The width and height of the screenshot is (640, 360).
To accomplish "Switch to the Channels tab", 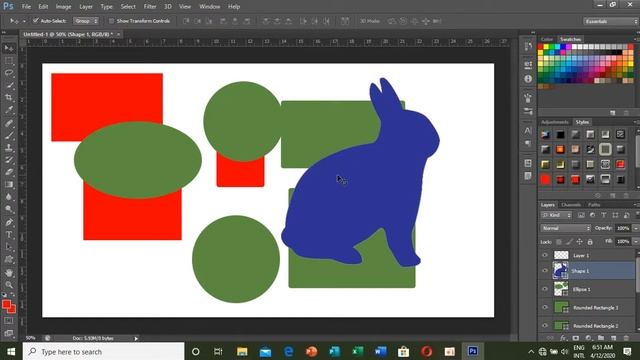I will pyautogui.click(x=571, y=205).
